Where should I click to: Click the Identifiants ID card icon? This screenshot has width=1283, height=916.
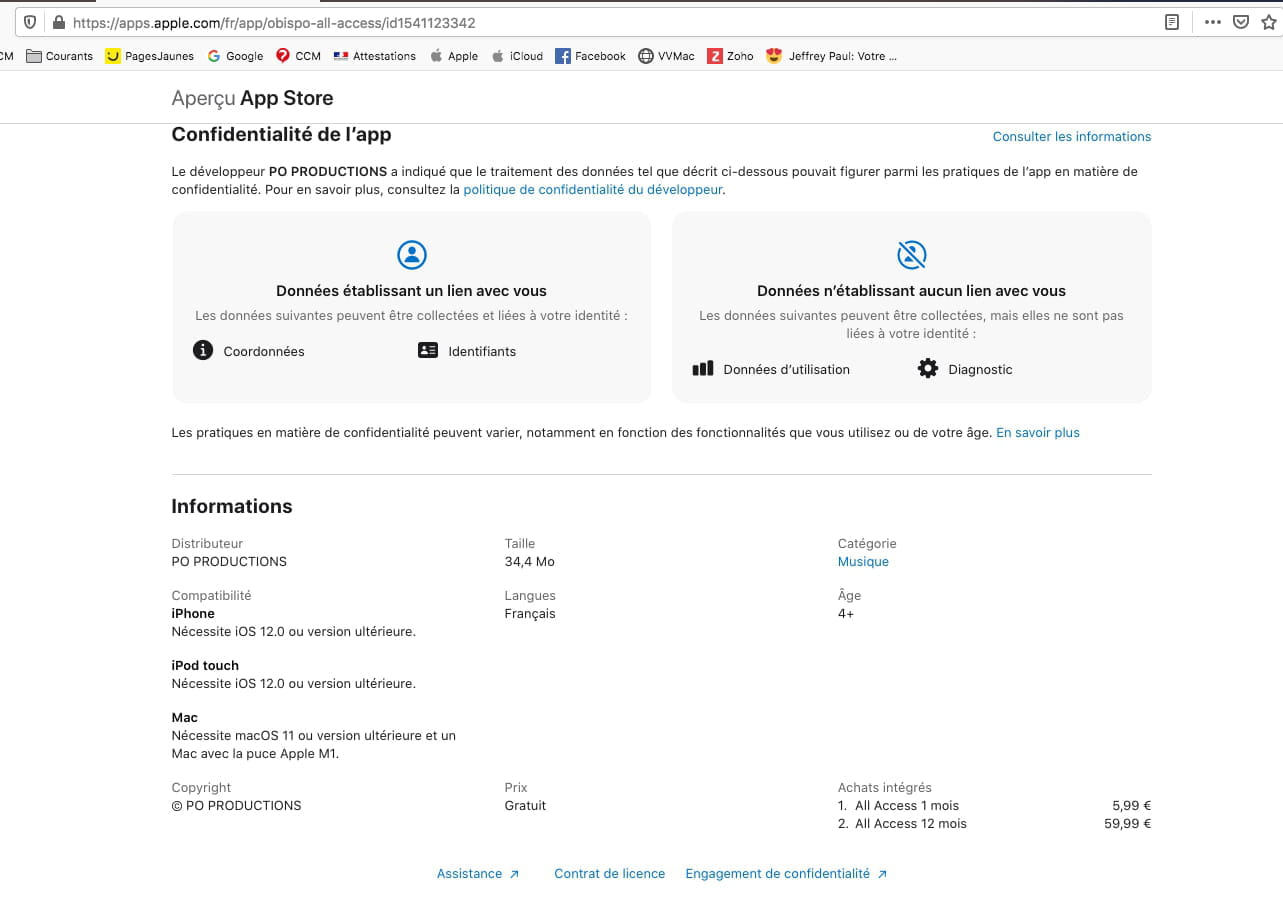(x=428, y=350)
